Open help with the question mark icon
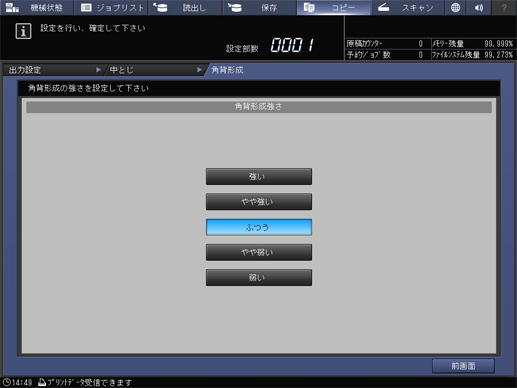517x388 pixels. tap(504, 7)
